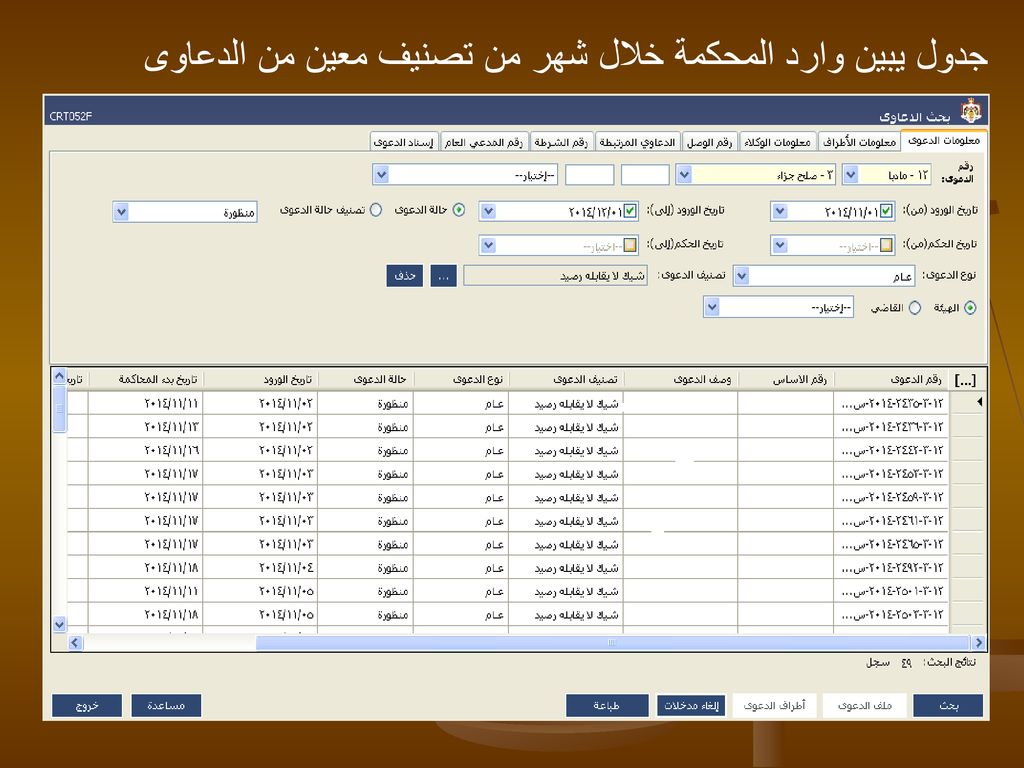Switch to رقم المدعي العام tab
Viewport: 1024px width, 768px height.
tap(483, 142)
